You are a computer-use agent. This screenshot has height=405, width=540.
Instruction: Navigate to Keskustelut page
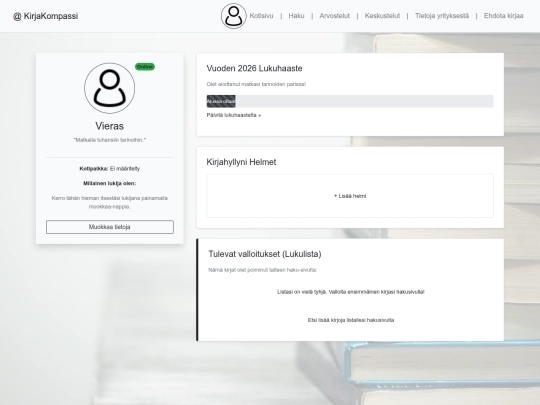click(382, 16)
